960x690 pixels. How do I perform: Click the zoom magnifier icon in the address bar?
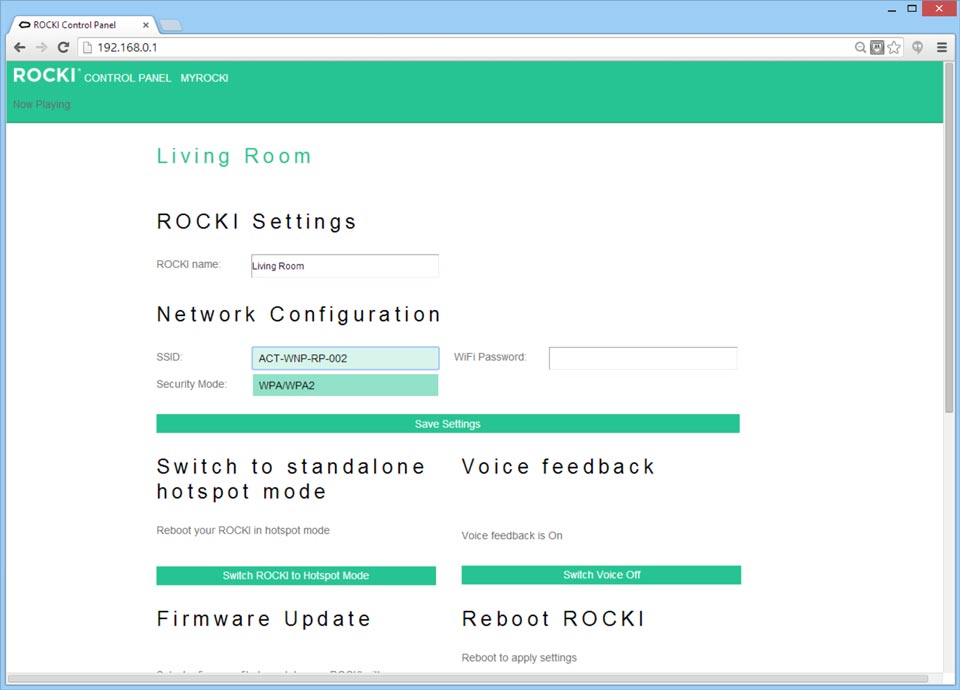point(860,47)
